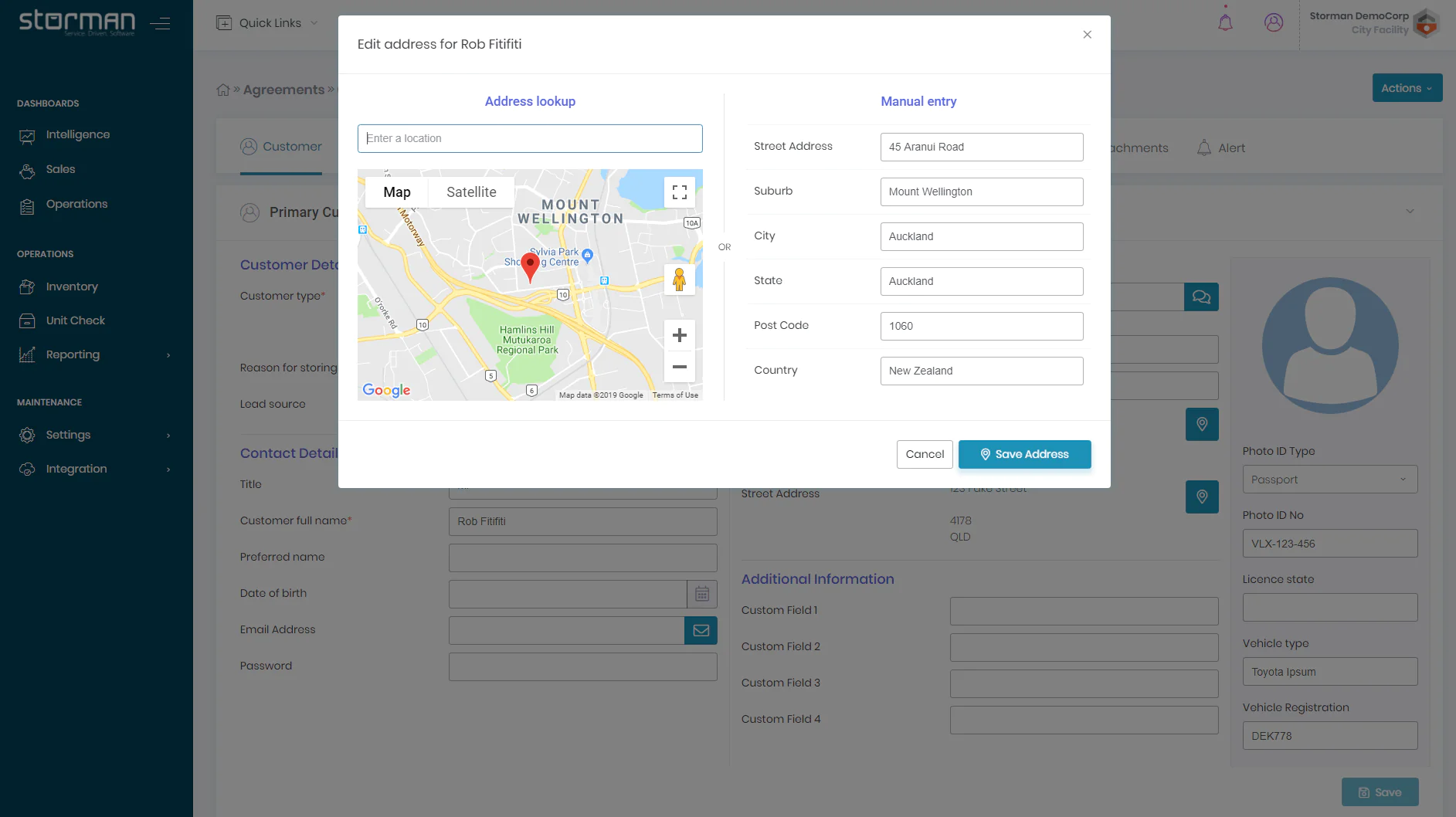The width and height of the screenshot is (1456, 817).
Task: Select the Inventory sidebar icon
Action: pos(28,286)
